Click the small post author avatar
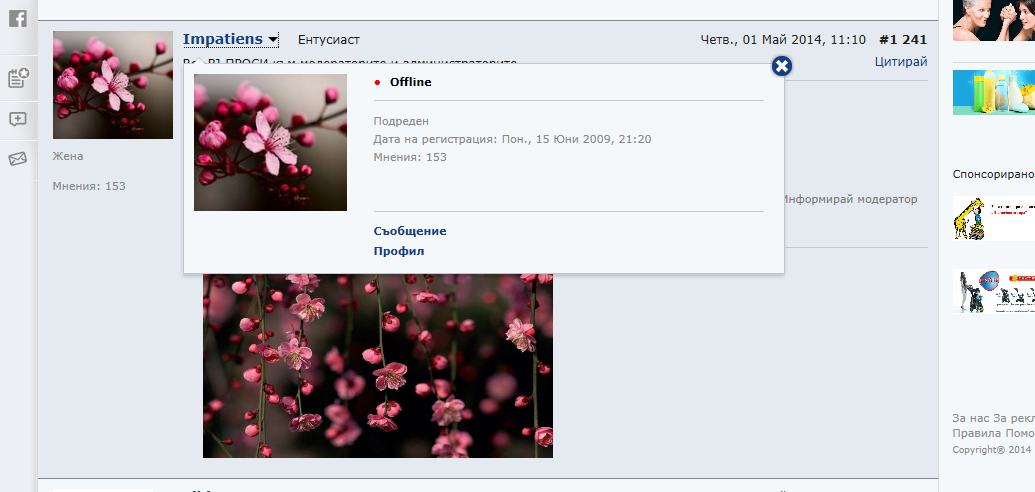 coord(112,85)
